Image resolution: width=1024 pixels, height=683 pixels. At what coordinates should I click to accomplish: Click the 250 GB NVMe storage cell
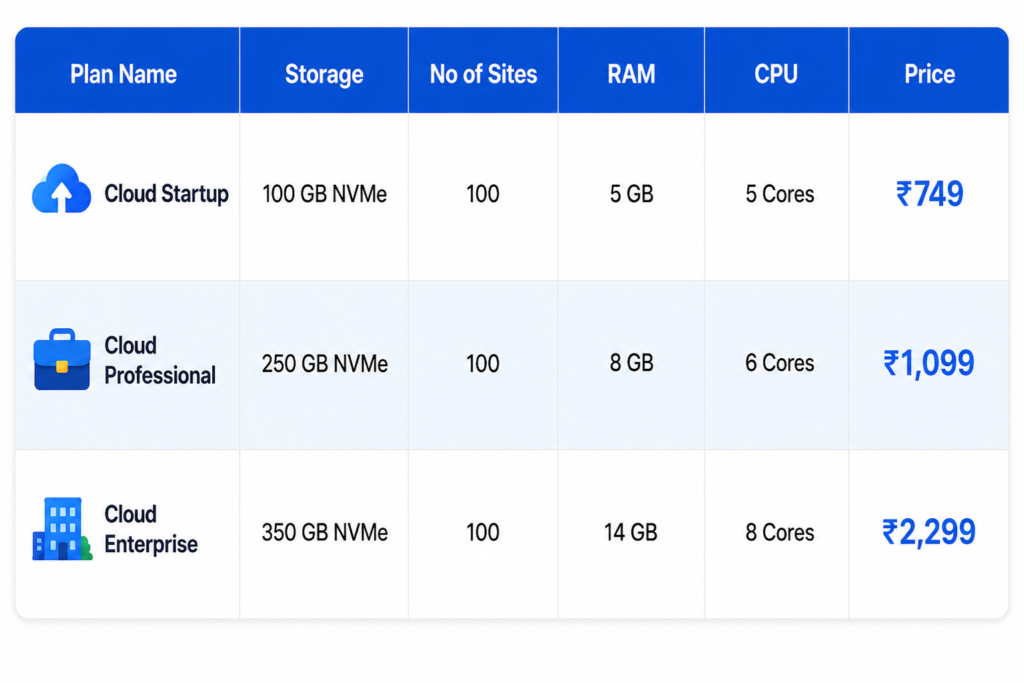click(x=325, y=364)
